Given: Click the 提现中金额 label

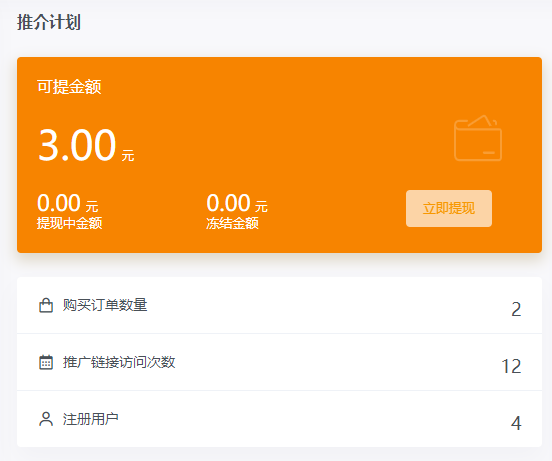Looking at the screenshot, I should click(70, 223).
